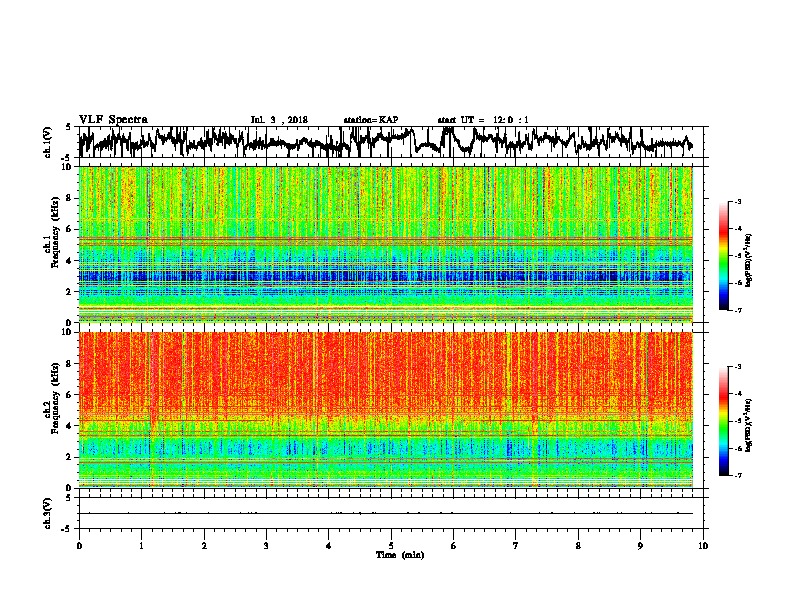Click the "-3" label on ch.1 color scale
This screenshot has height=612, width=792.
click(737, 202)
